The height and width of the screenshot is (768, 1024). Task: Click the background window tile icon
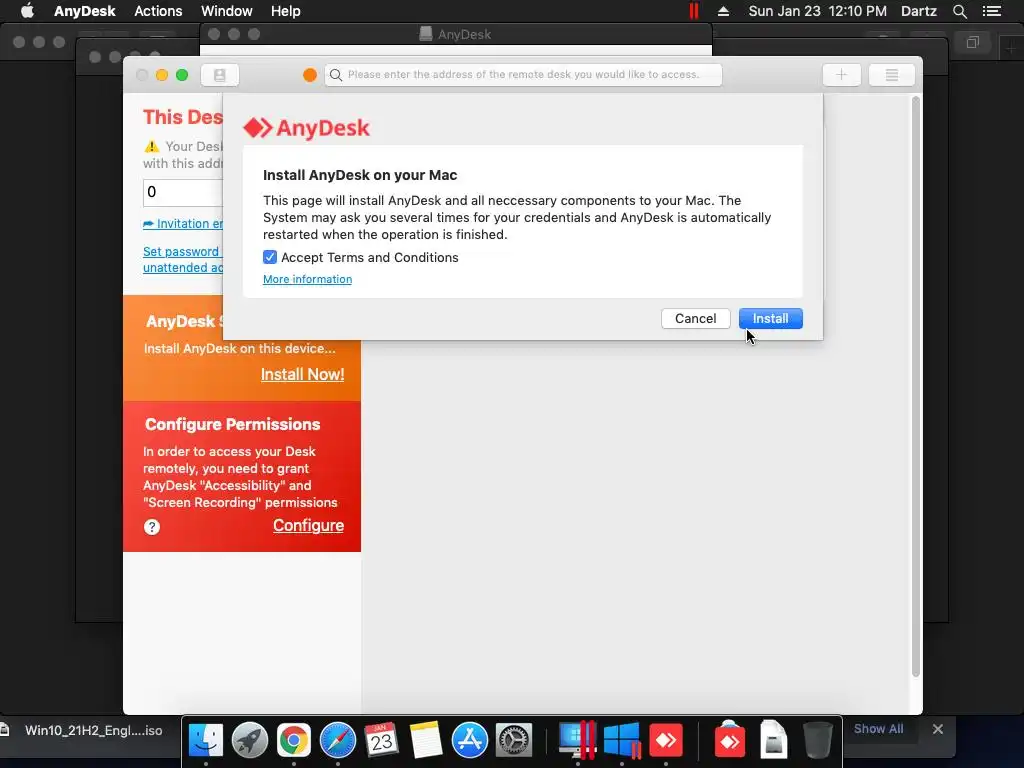tap(972, 42)
